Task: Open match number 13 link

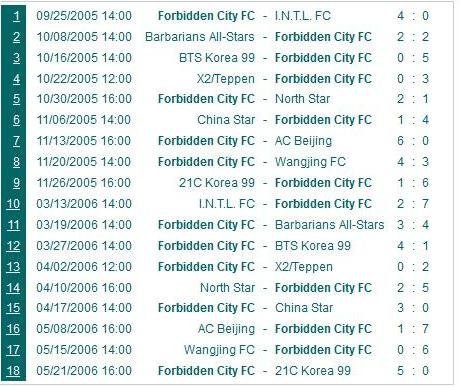Action: (x=13, y=267)
